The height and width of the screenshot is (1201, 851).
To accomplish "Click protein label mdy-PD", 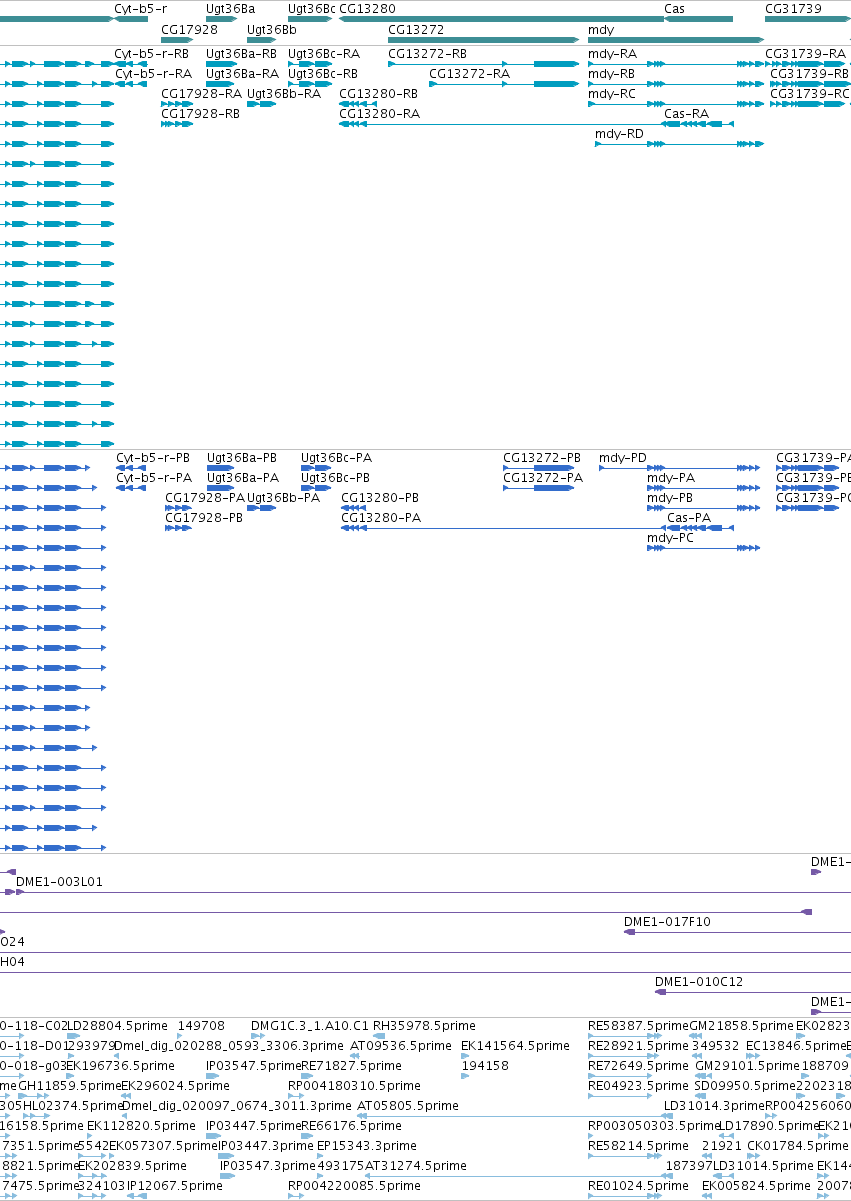I will click(623, 457).
